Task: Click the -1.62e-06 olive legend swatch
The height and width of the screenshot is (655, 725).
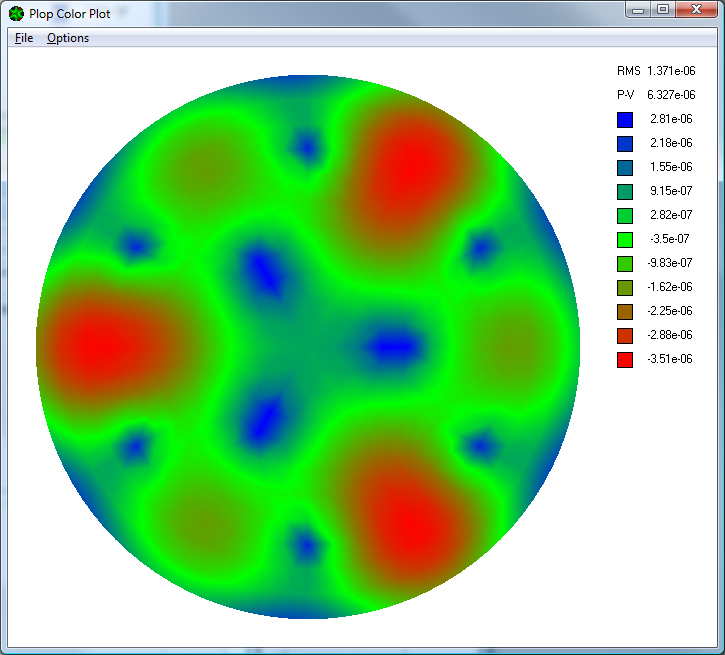Action: pyautogui.click(x=625, y=288)
